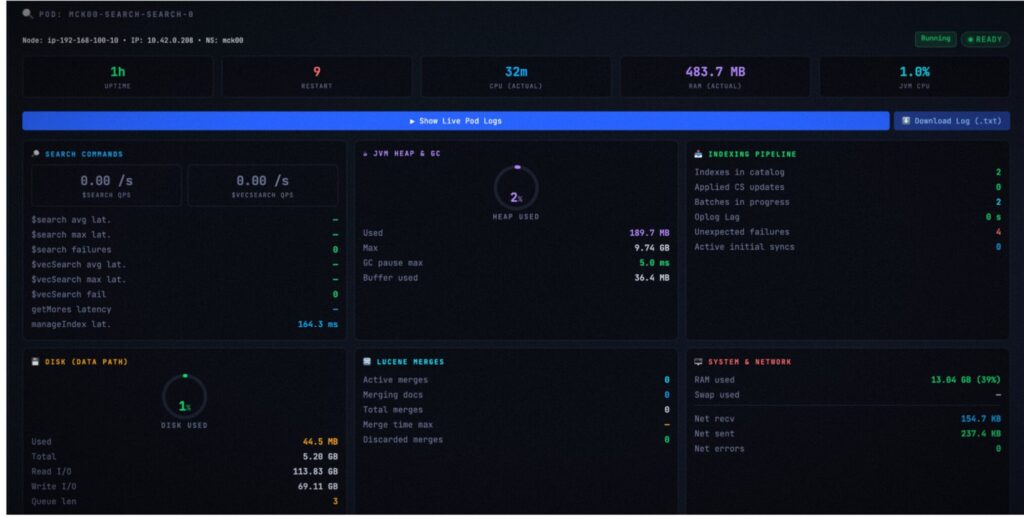Image resolution: width=1024 pixels, height=518 pixels.
Task: Expand the Show Live Pod Logs bar
Action: (x=455, y=121)
